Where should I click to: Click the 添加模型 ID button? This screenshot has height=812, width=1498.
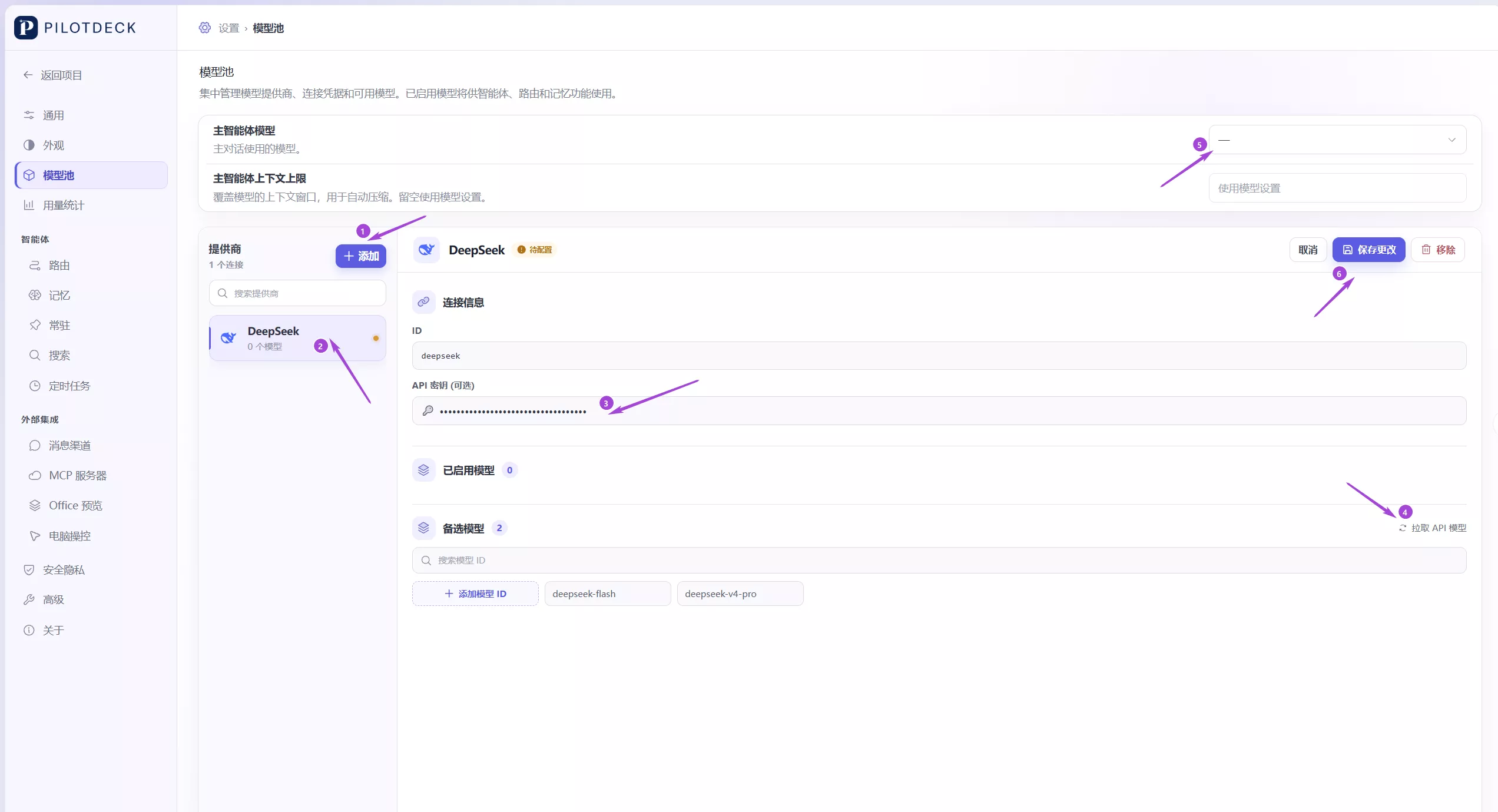pyautogui.click(x=475, y=594)
